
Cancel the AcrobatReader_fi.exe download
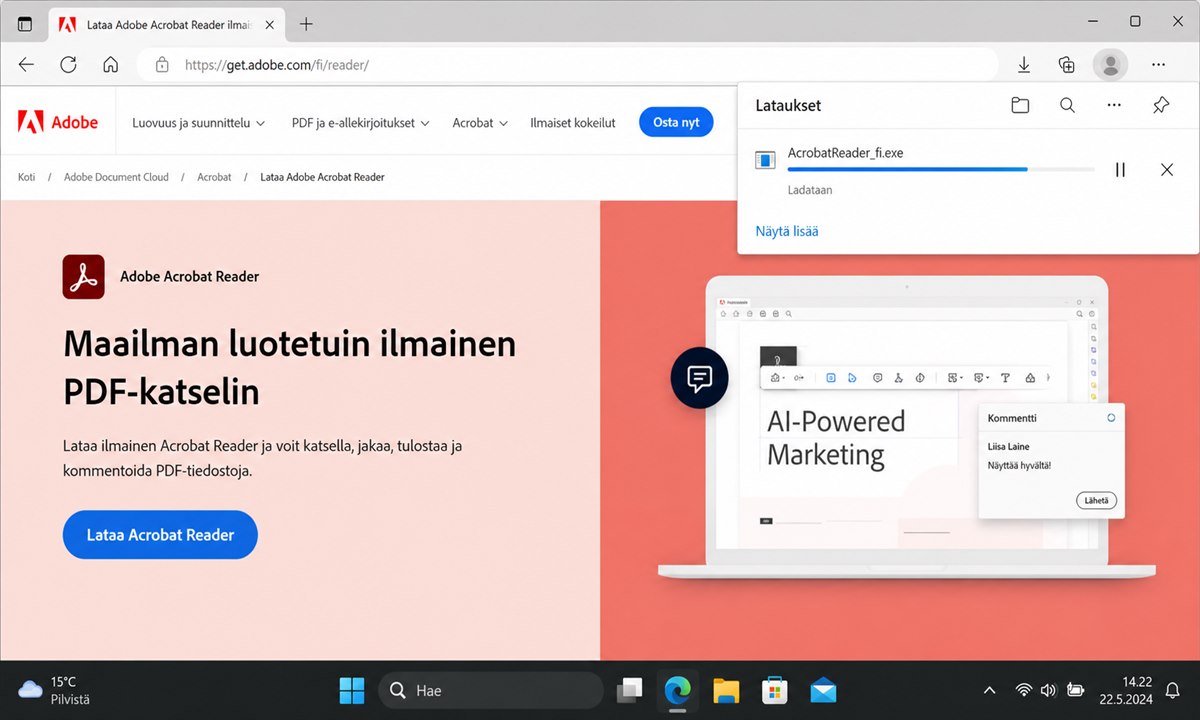point(1167,170)
